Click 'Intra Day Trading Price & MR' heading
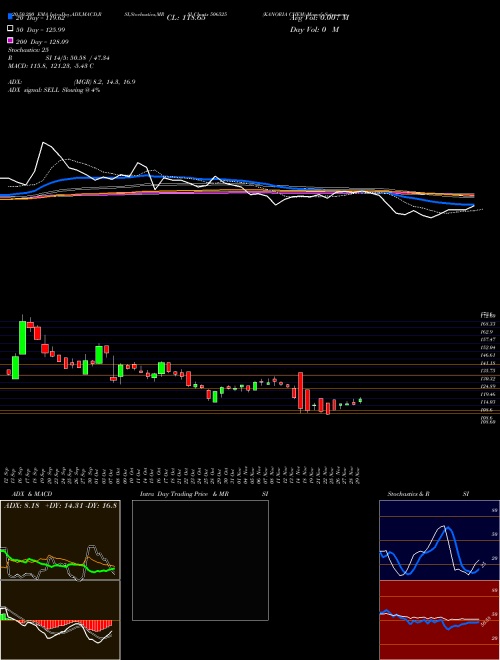 pyautogui.click(x=185, y=494)
